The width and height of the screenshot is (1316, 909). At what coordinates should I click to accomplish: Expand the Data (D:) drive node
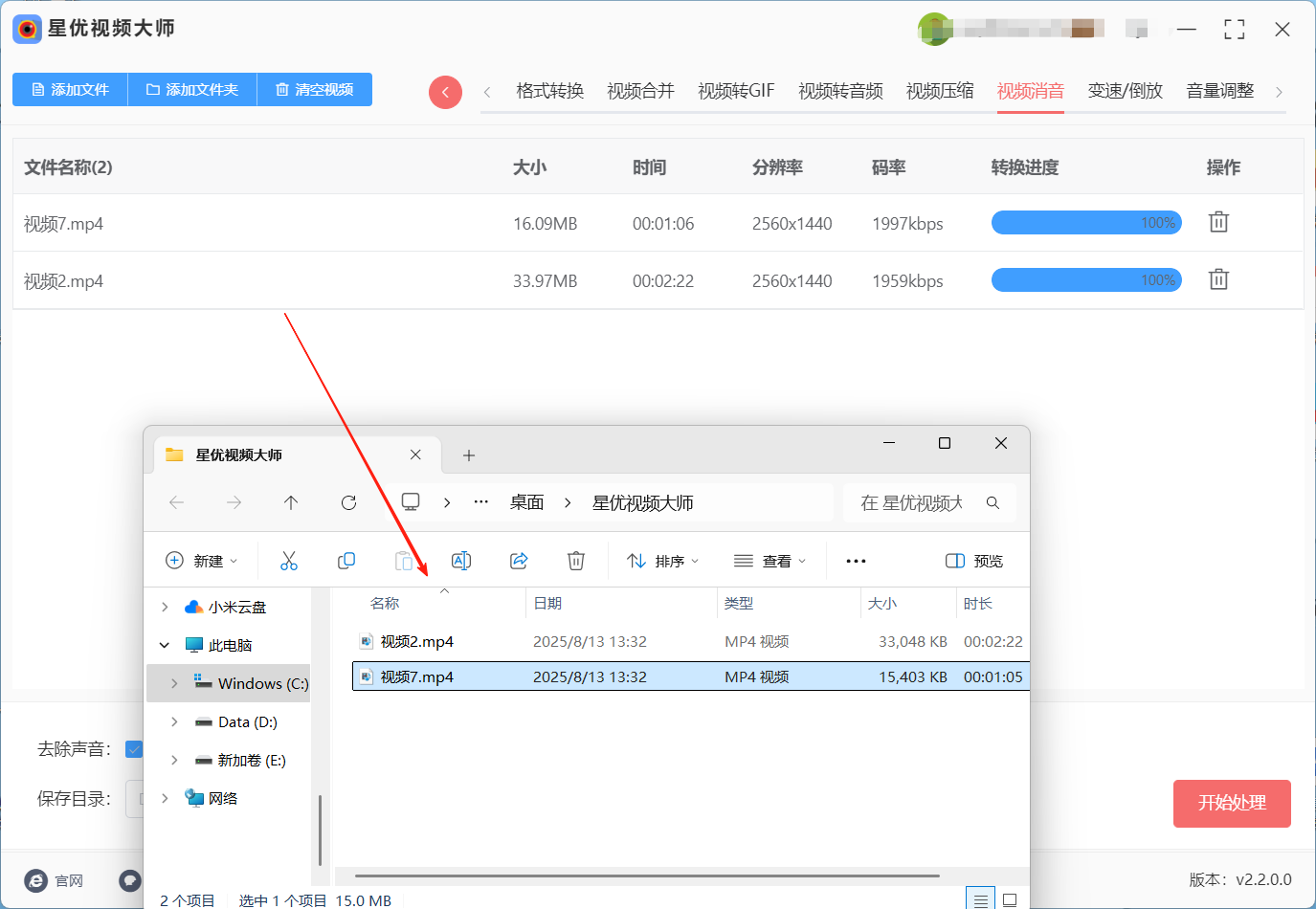[x=173, y=721]
